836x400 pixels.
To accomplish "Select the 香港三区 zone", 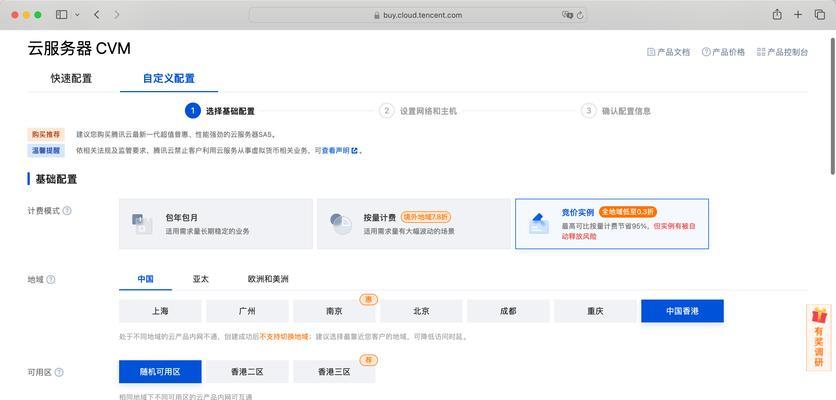I will [x=334, y=372].
